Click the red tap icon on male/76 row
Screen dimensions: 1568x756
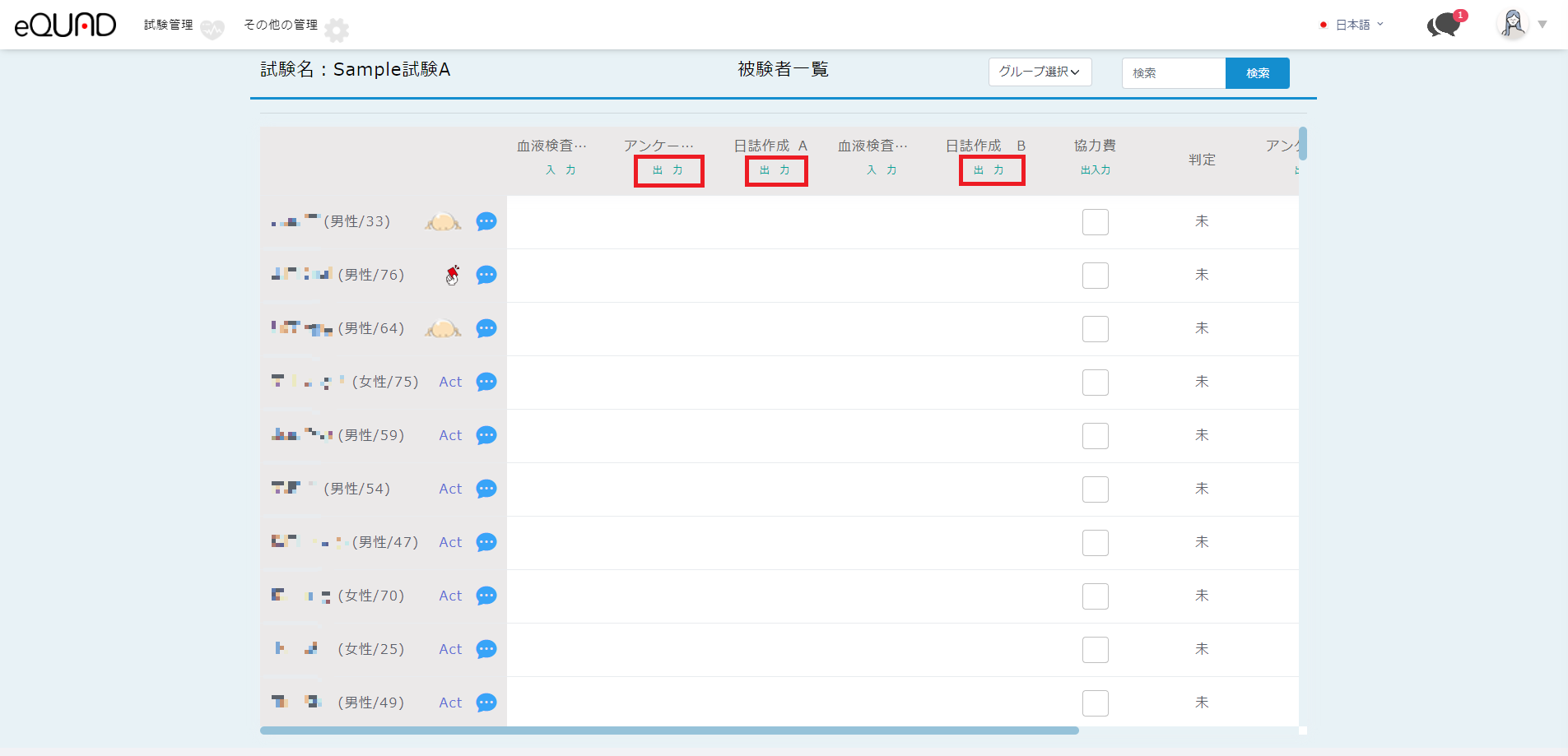click(x=453, y=275)
